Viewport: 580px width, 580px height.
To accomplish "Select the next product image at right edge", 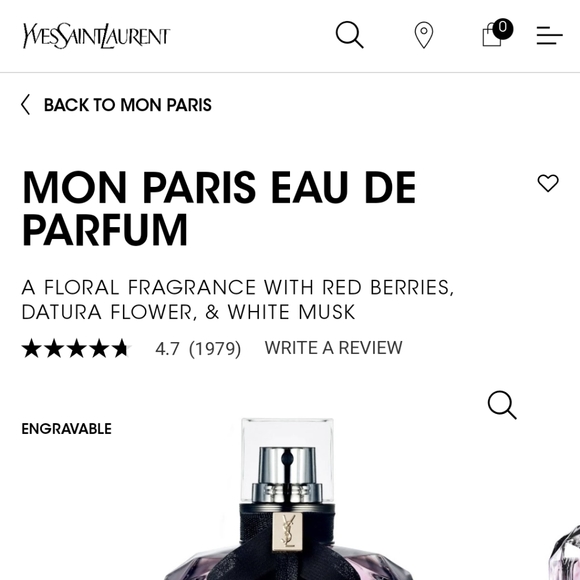I will click(566, 553).
